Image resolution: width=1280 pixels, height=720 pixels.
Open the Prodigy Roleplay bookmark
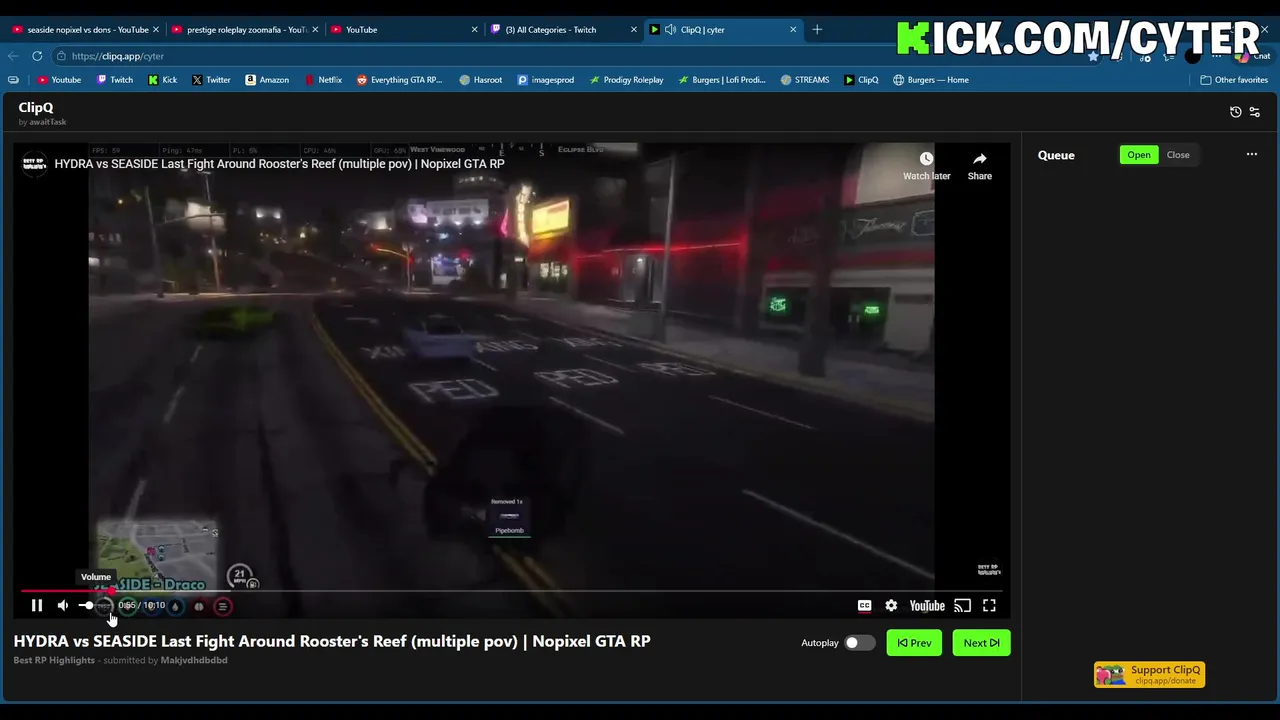(x=626, y=80)
